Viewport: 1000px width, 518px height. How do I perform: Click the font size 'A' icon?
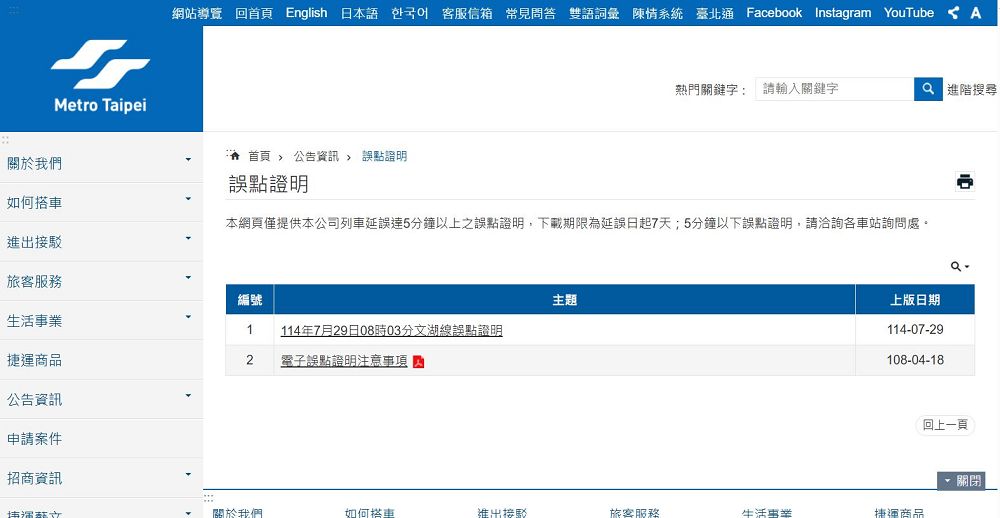point(976,13)
